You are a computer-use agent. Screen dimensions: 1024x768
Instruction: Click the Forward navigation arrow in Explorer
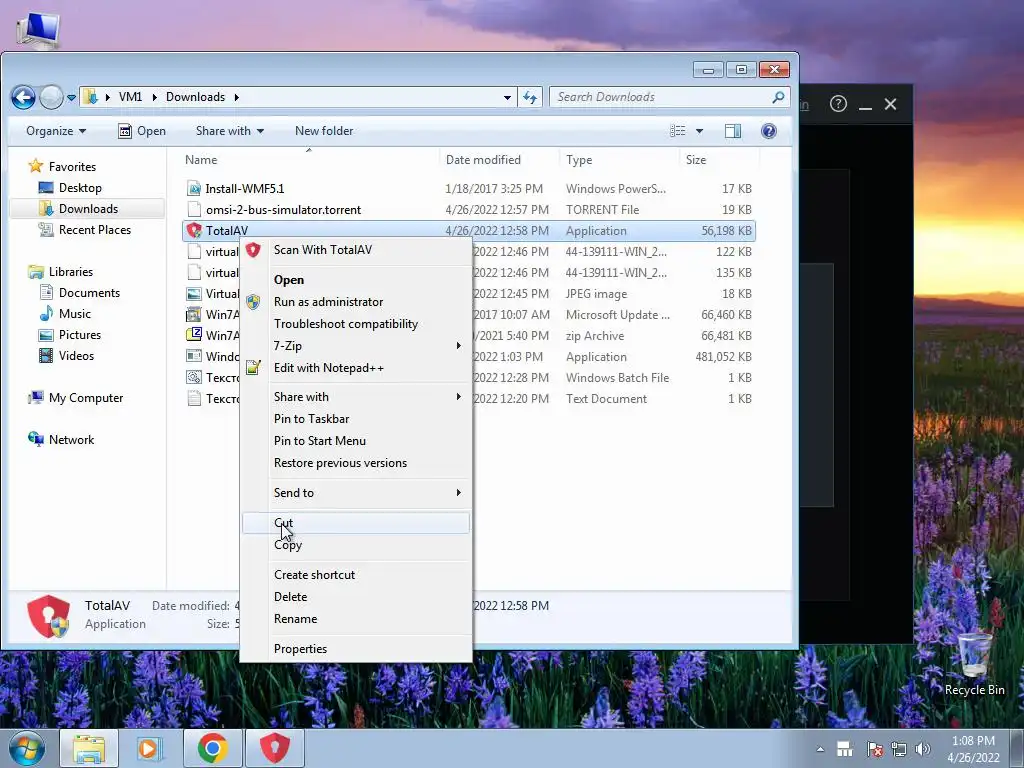(x=52, y=97)
